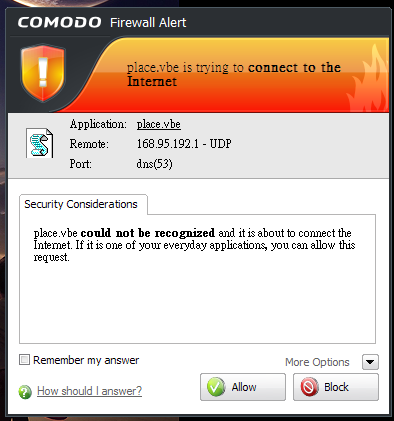
Task: Click the place.vbe script file icon
Action: (x=40, y=143)
